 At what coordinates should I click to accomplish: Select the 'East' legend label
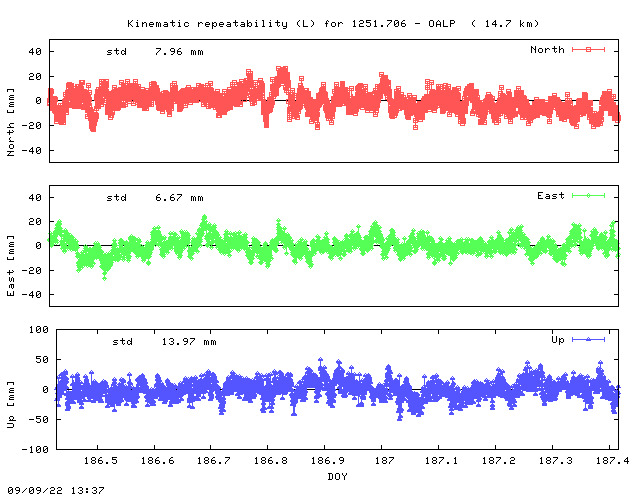(551, 196)
